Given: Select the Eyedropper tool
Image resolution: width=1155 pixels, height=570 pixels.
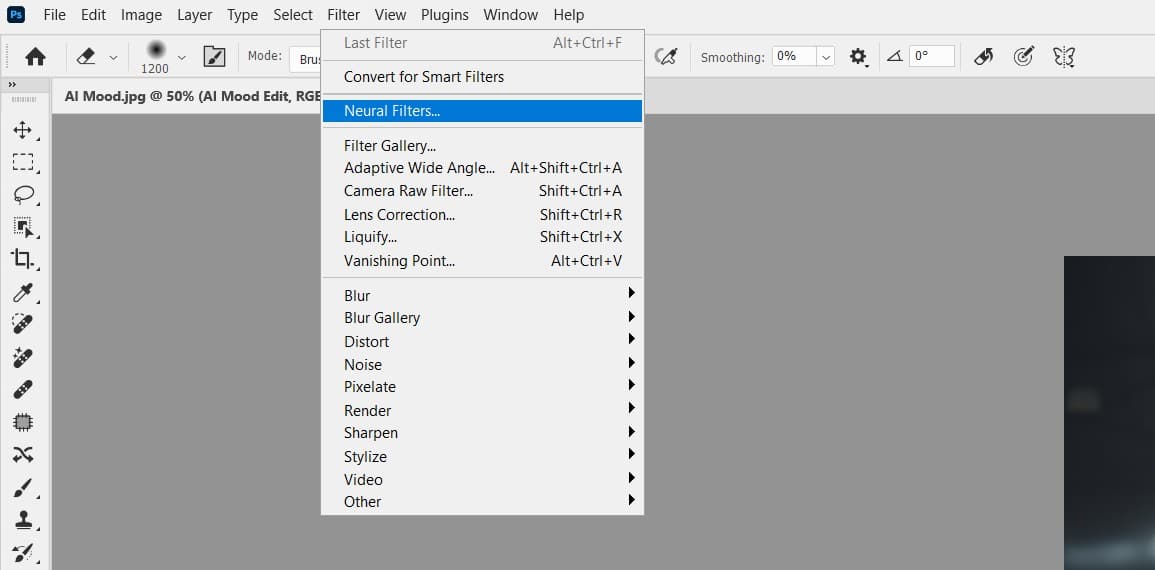Looking at the screenshot, I should (x=23, y=292).
